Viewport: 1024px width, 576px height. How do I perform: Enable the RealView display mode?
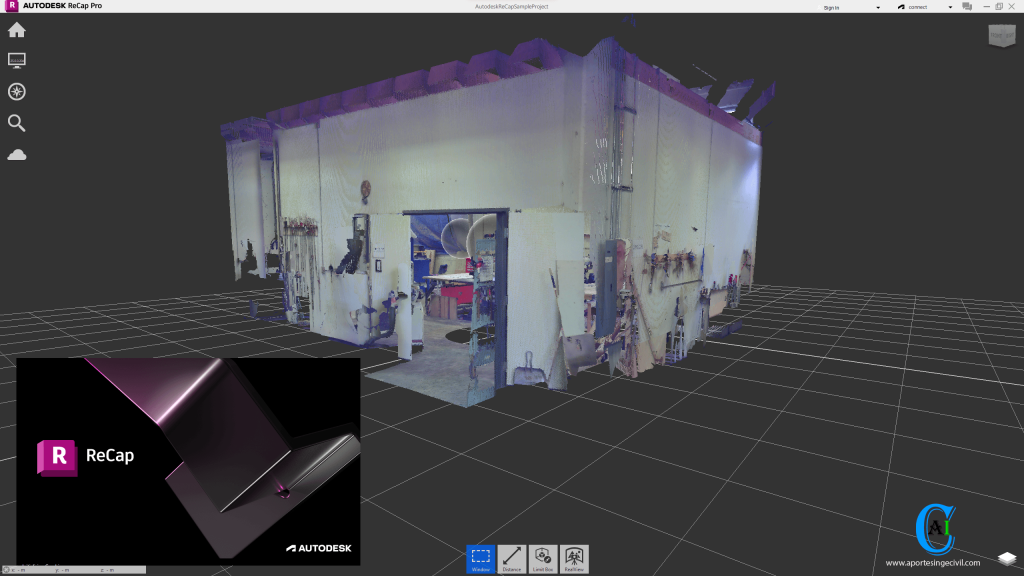coord(573,558)
